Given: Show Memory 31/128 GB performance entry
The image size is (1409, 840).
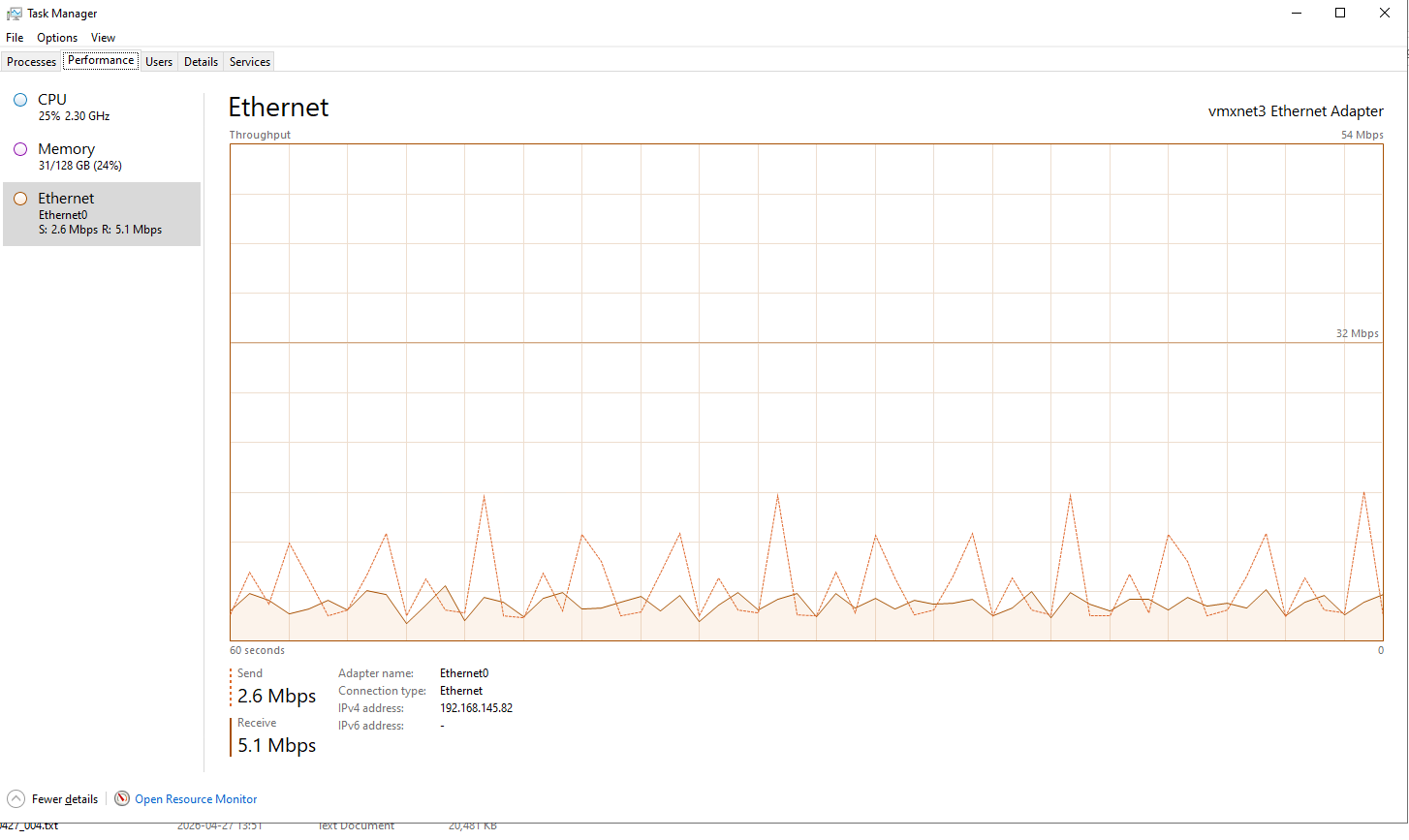Looking at the screenshot, I should click(x=102, y=157).
